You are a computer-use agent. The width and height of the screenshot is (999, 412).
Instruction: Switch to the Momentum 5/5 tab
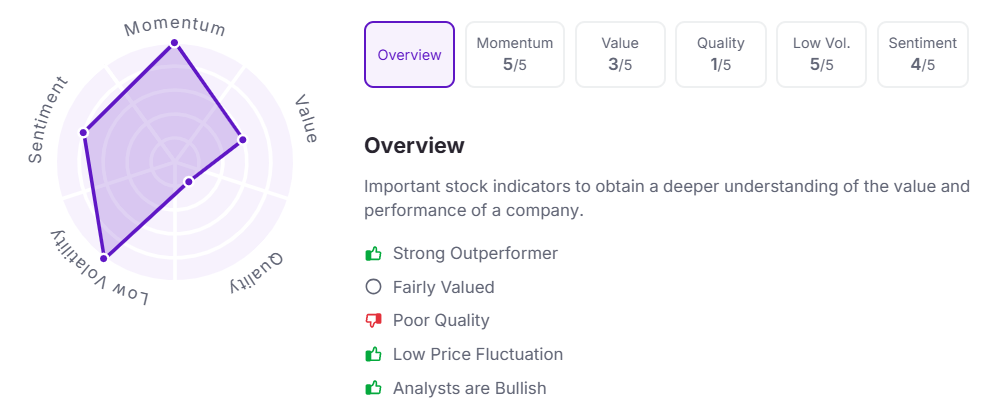coord(515,55)
